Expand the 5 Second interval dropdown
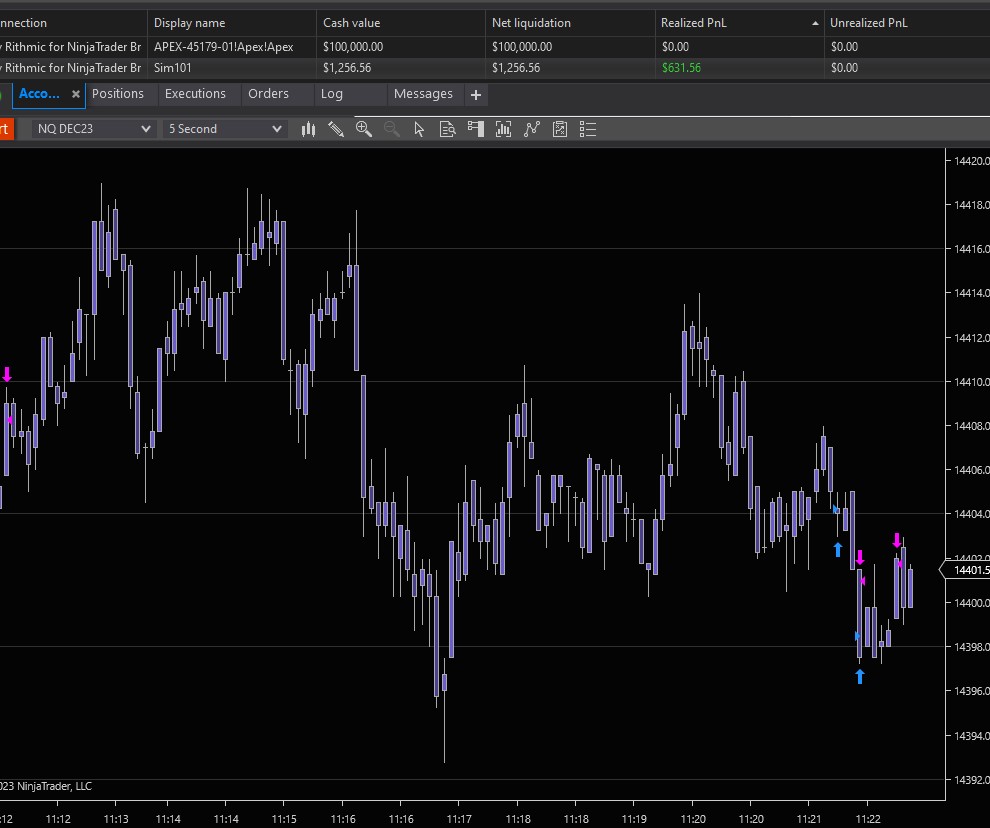This screenshot has height=828, width=990. (x=225, y=129)
